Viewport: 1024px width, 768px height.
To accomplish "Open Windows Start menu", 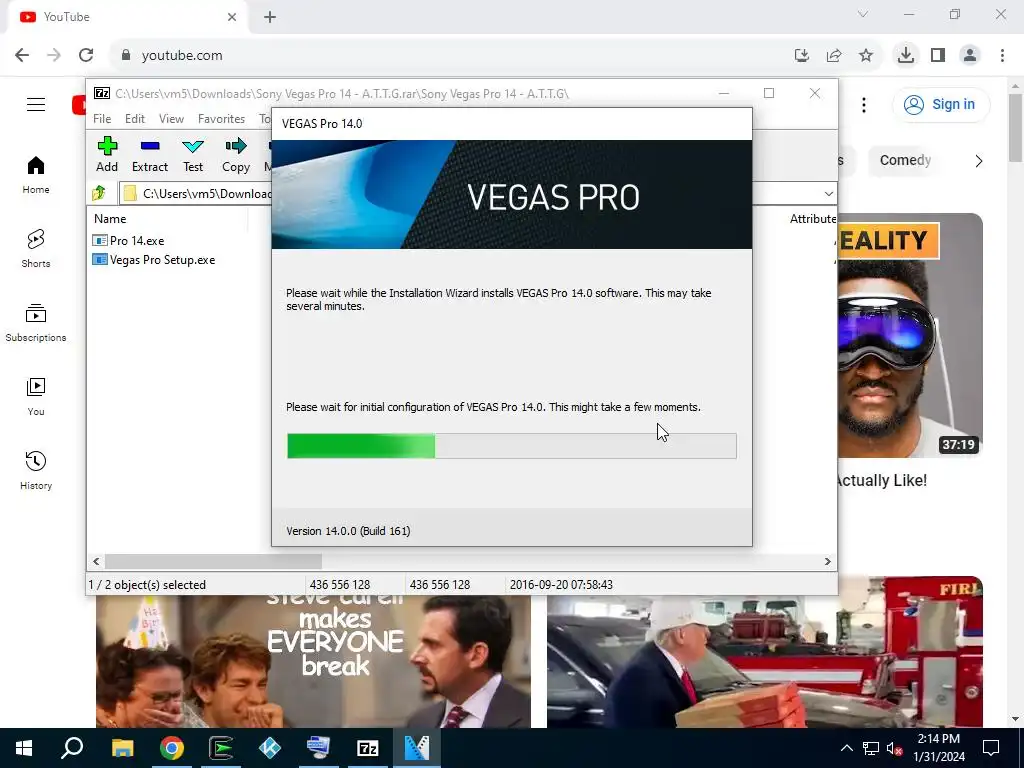I will click(x=24, y=748).
